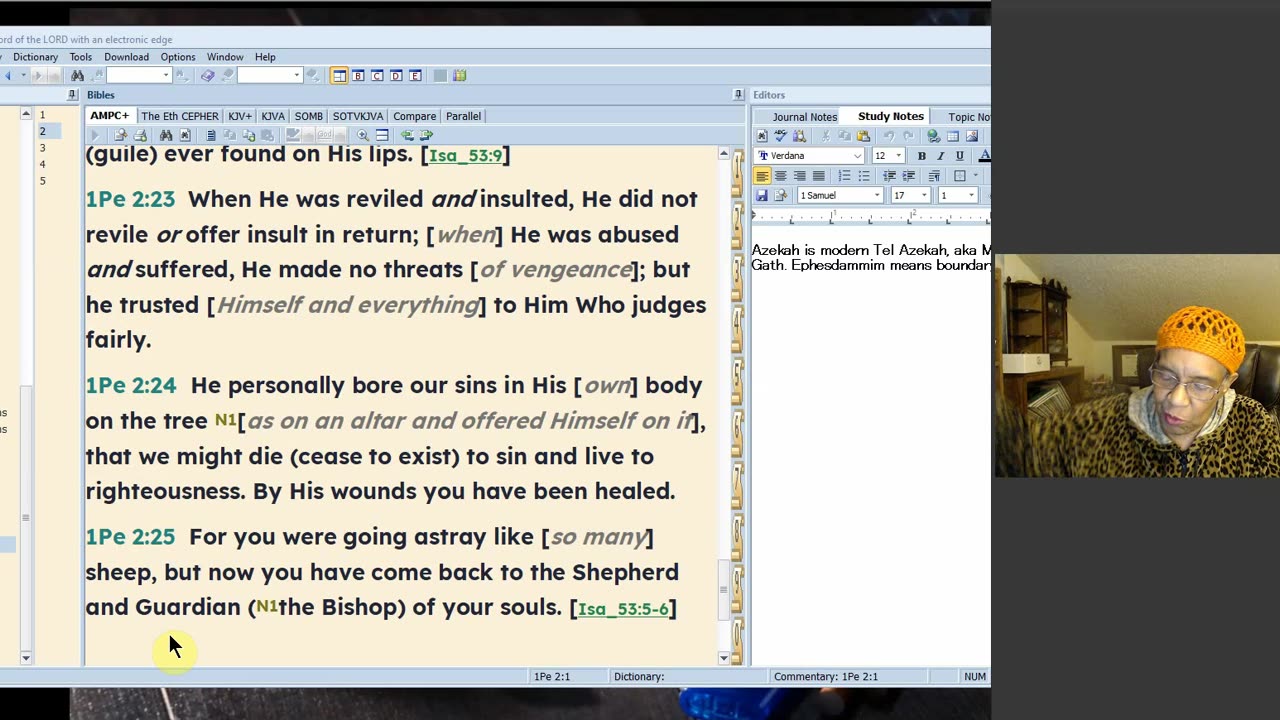Screen dimensions: 1280x720
Task: Switch to the Study Notes tab
Action: (891, 116)
